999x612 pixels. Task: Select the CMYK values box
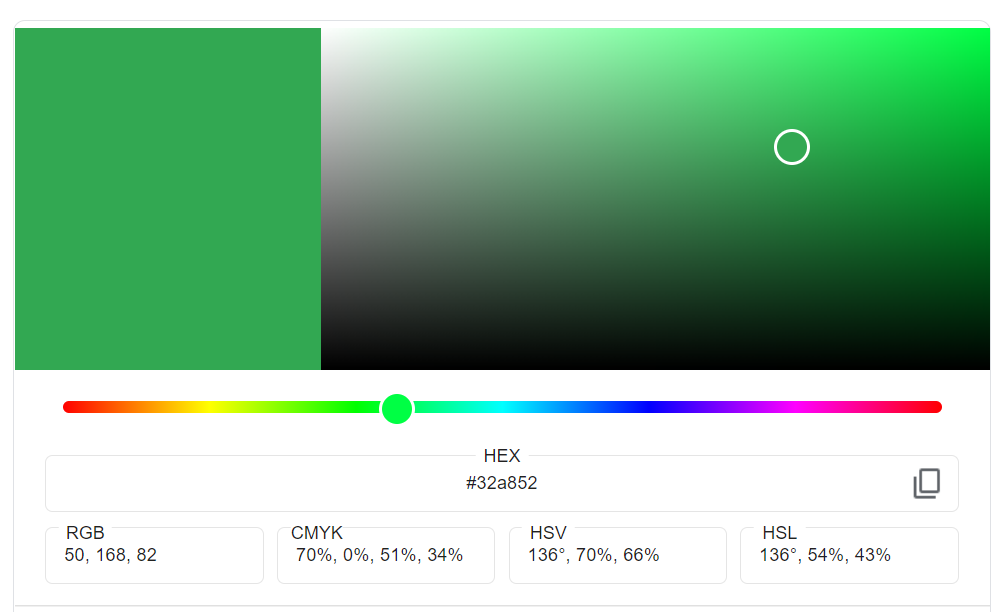click(386, 555)
